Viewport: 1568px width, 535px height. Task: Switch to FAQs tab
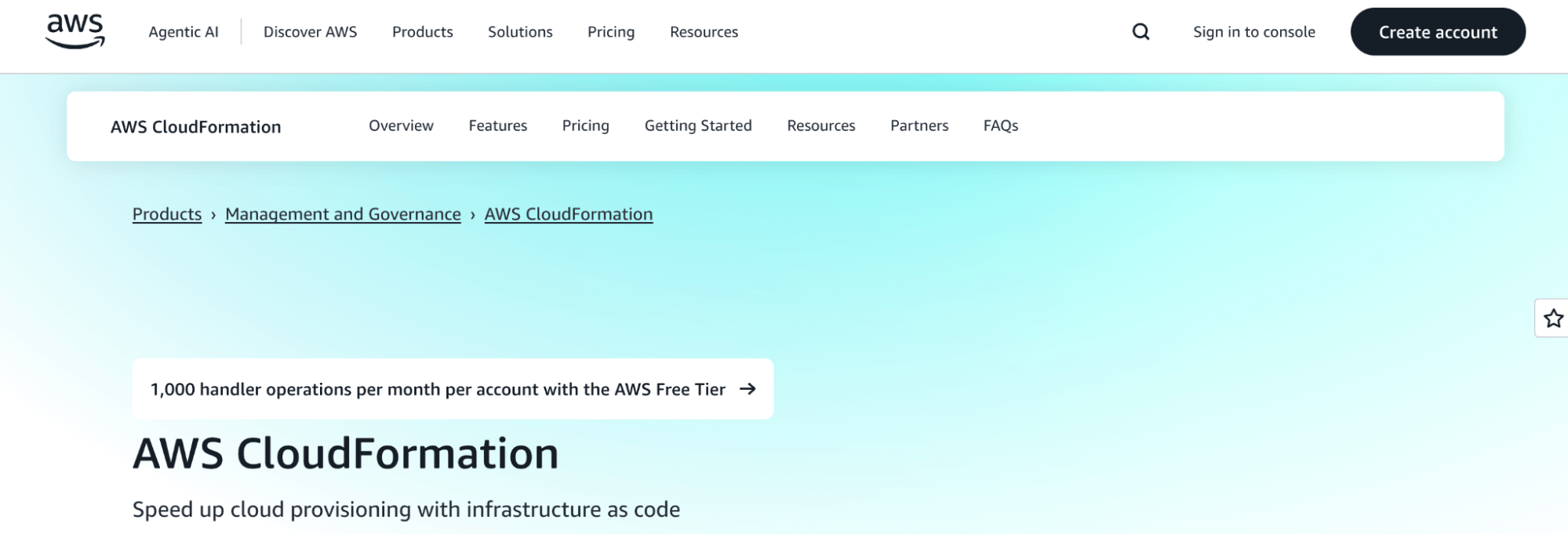pos(1001,126)
